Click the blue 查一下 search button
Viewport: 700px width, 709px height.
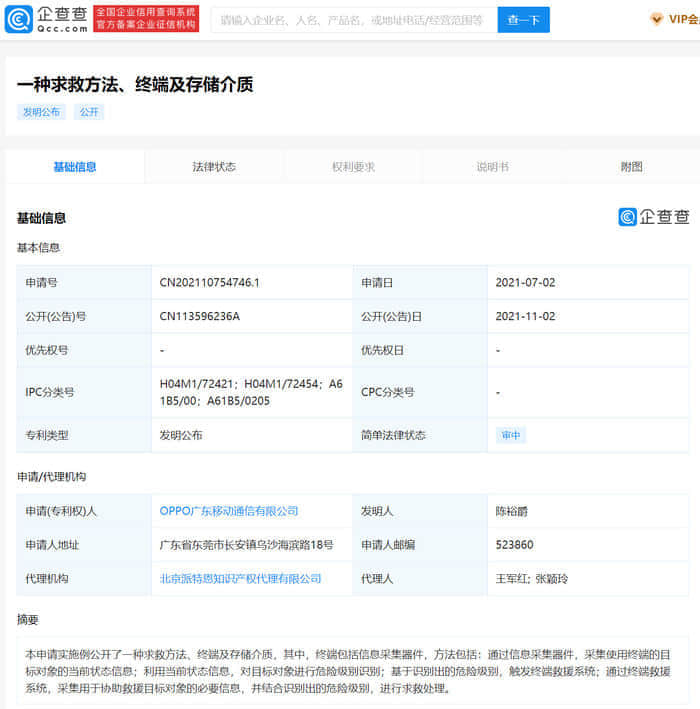pyautogui.click(x=524, y=20)
